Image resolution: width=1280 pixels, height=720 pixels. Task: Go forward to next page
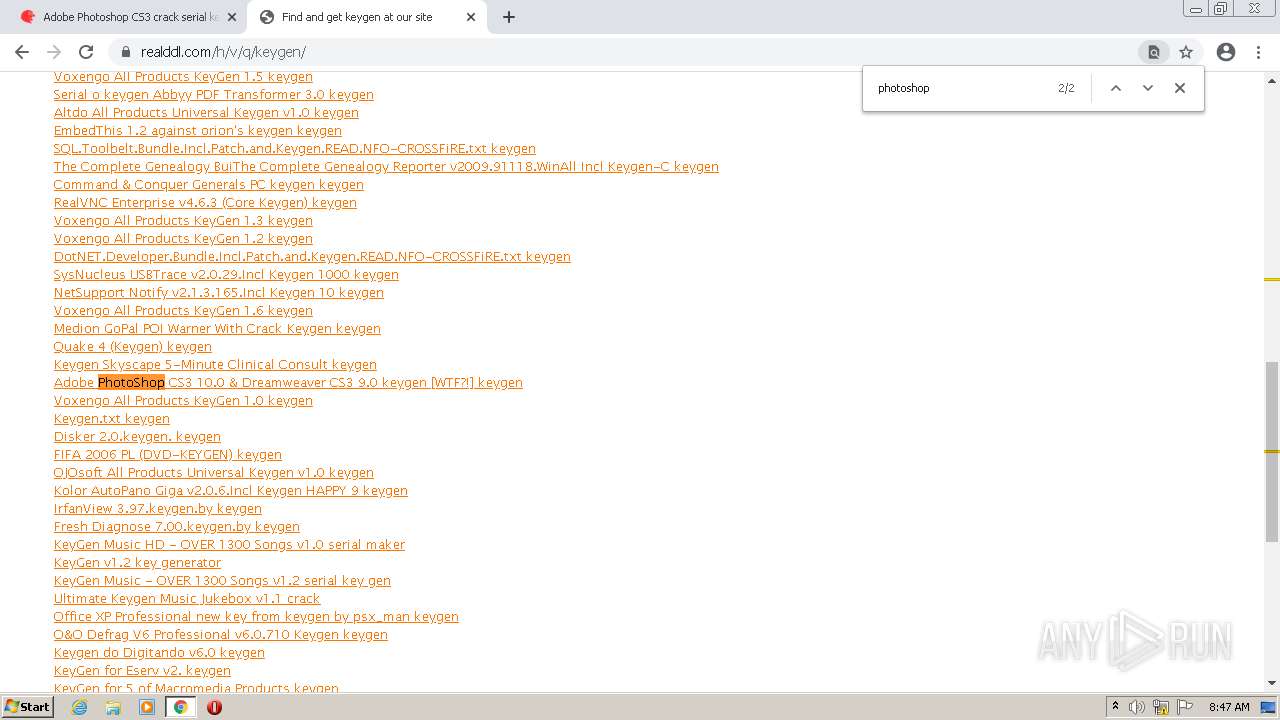(54, 52)
